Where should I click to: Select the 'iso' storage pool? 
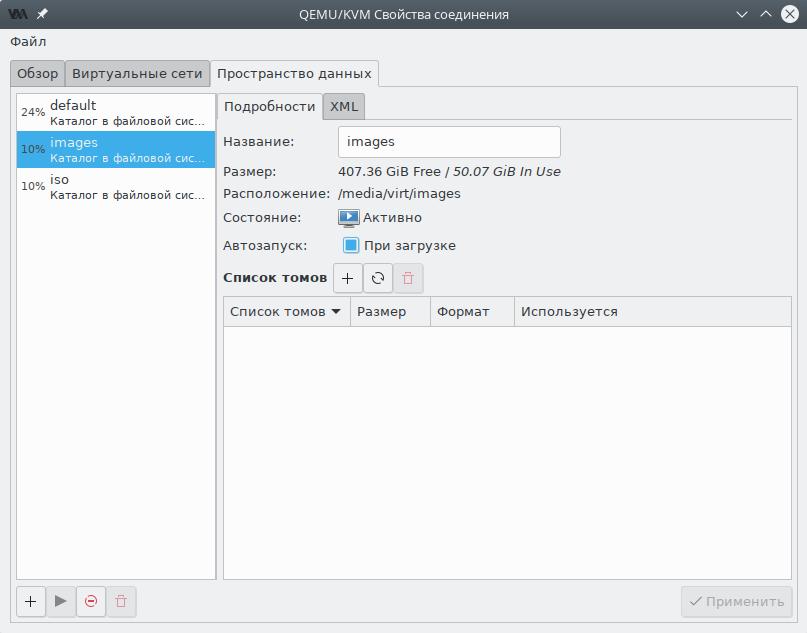click(x=115, y=186)
